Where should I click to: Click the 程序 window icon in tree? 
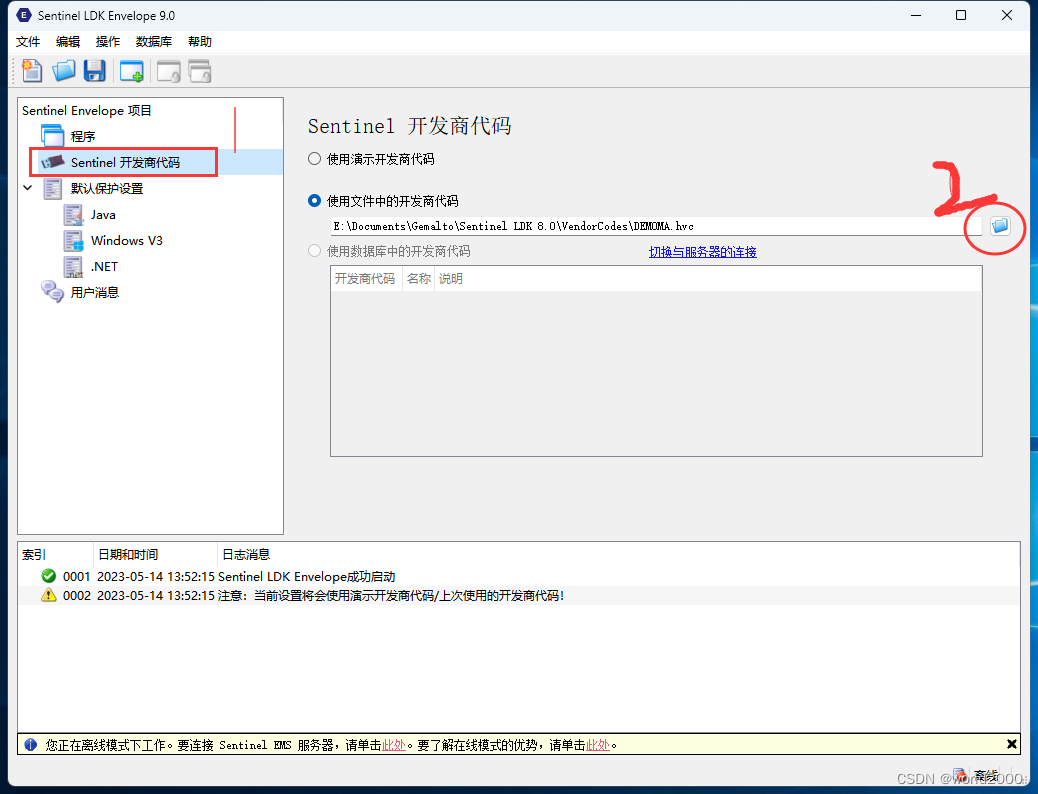click(52, 136)
